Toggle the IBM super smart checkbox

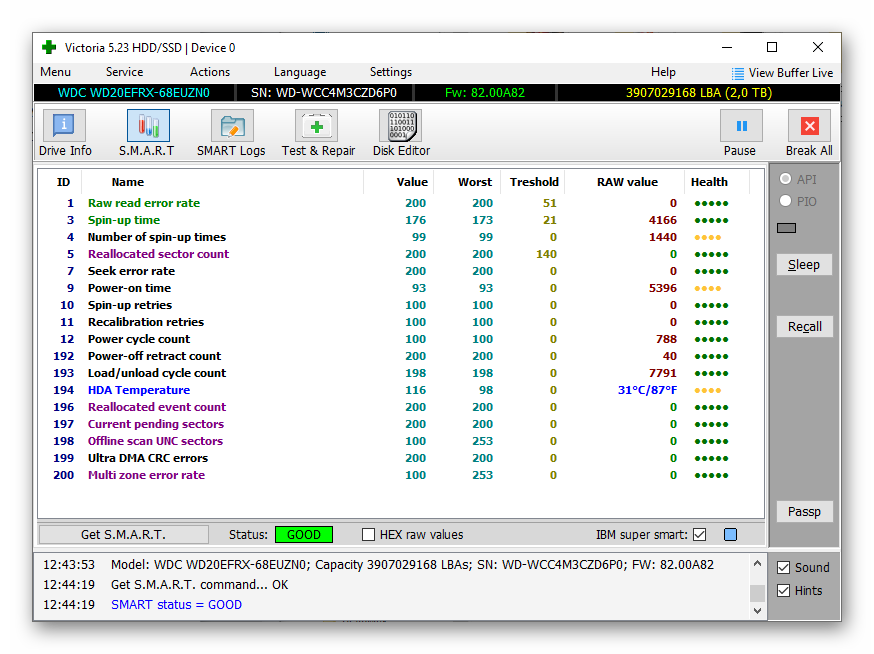(699, 535)
